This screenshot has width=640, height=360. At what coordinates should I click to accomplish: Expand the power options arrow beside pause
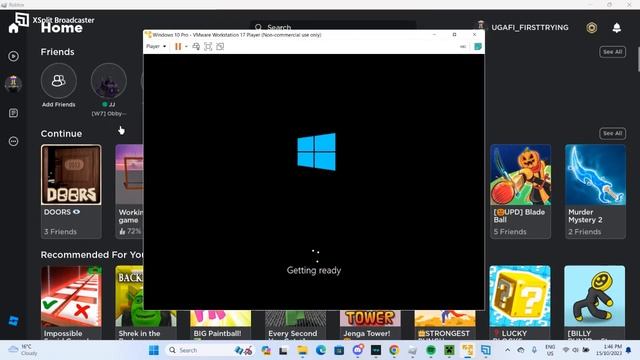click(186, 47)
